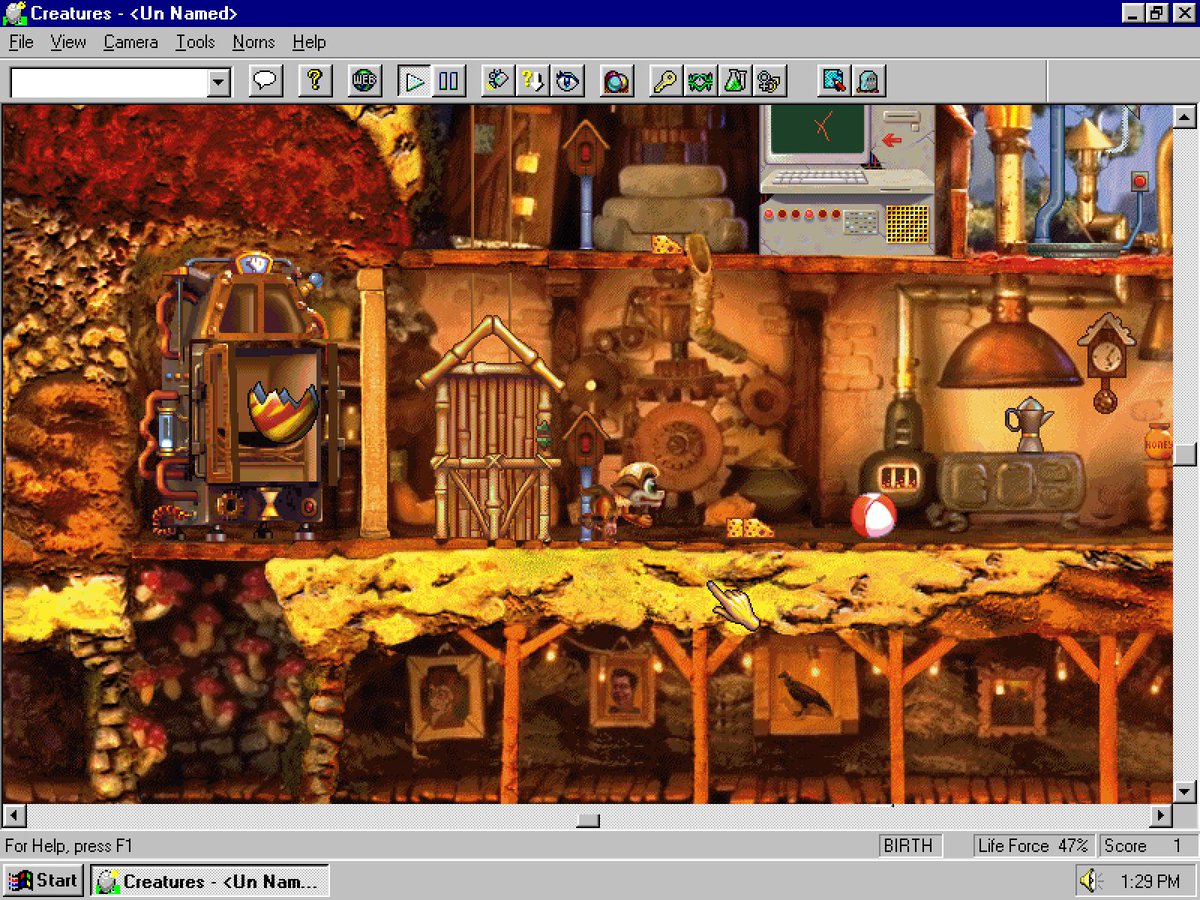The height and width of the screenshot is (900, 1200).
Task: Click the stack of grey stone slabs upstairs
Action: [x=671, y=207]
